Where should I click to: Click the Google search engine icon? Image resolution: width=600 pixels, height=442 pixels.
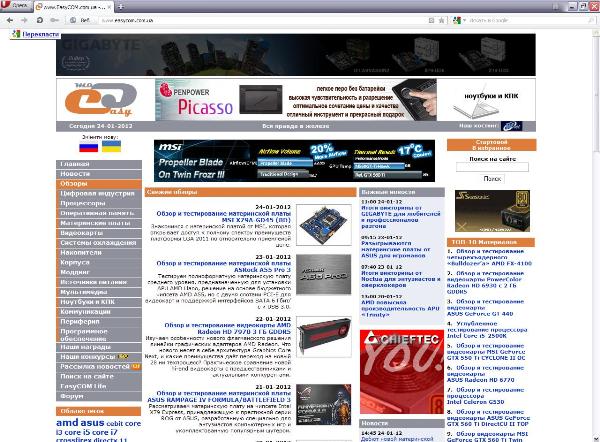click(x=457, y=20)
